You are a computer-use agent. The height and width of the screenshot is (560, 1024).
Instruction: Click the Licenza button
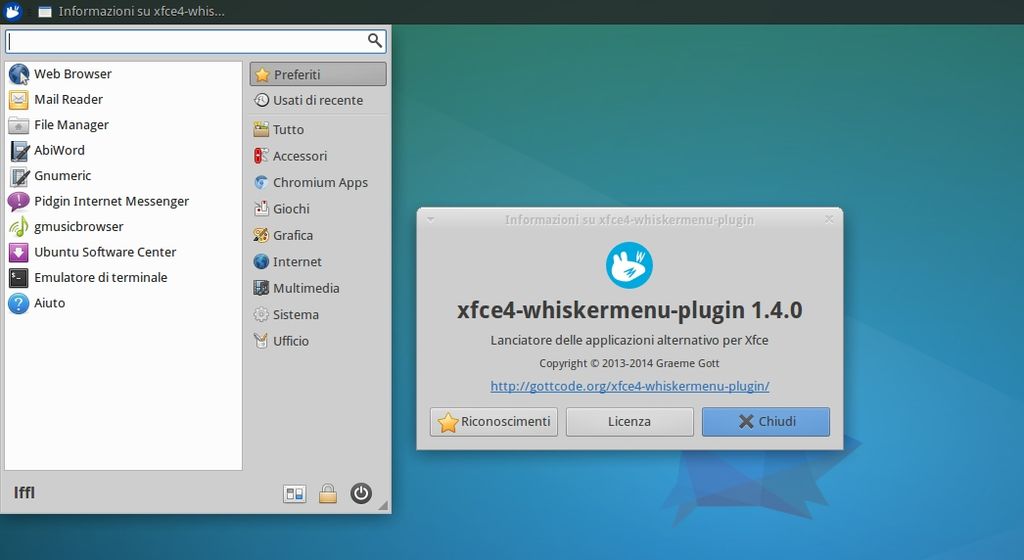coord(630,422)
